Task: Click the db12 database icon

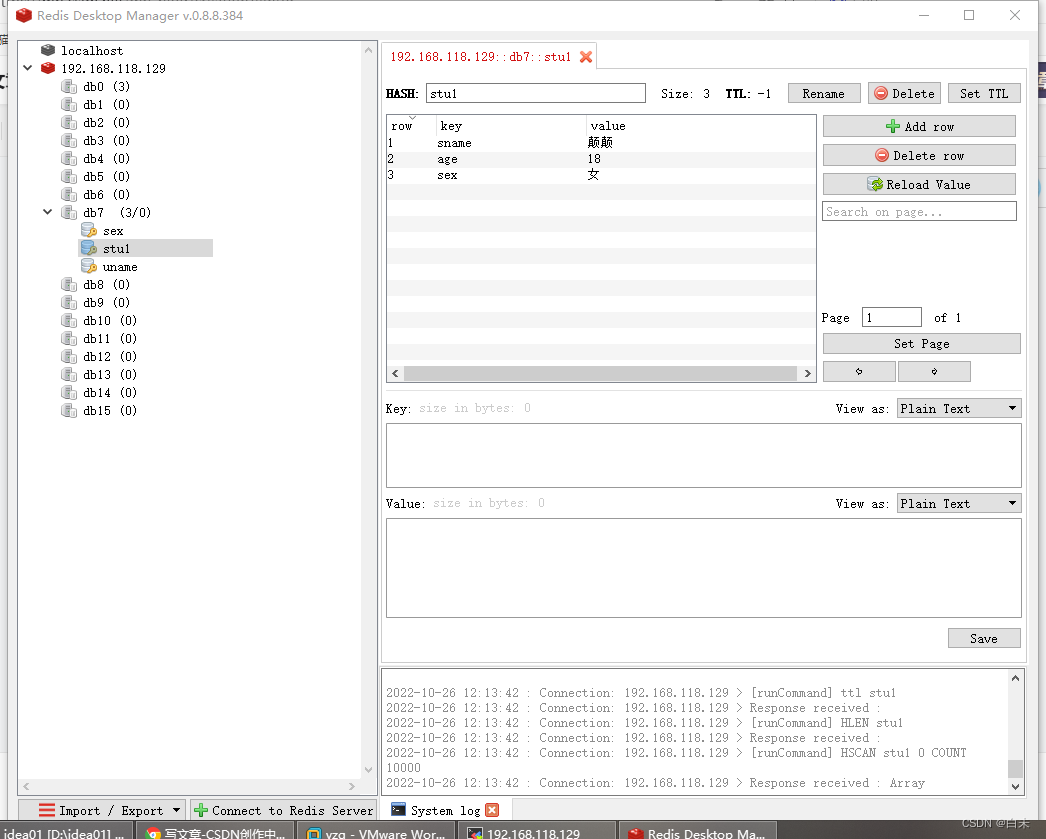Action: pyautogui.click(x=69, y=356)
